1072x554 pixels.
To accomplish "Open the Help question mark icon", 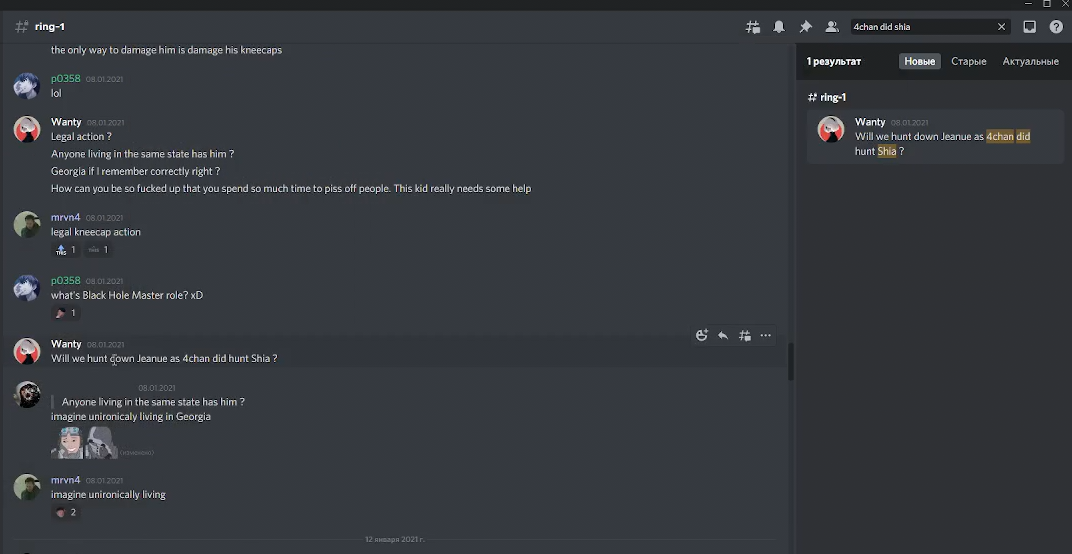I will pos(1056,27).
